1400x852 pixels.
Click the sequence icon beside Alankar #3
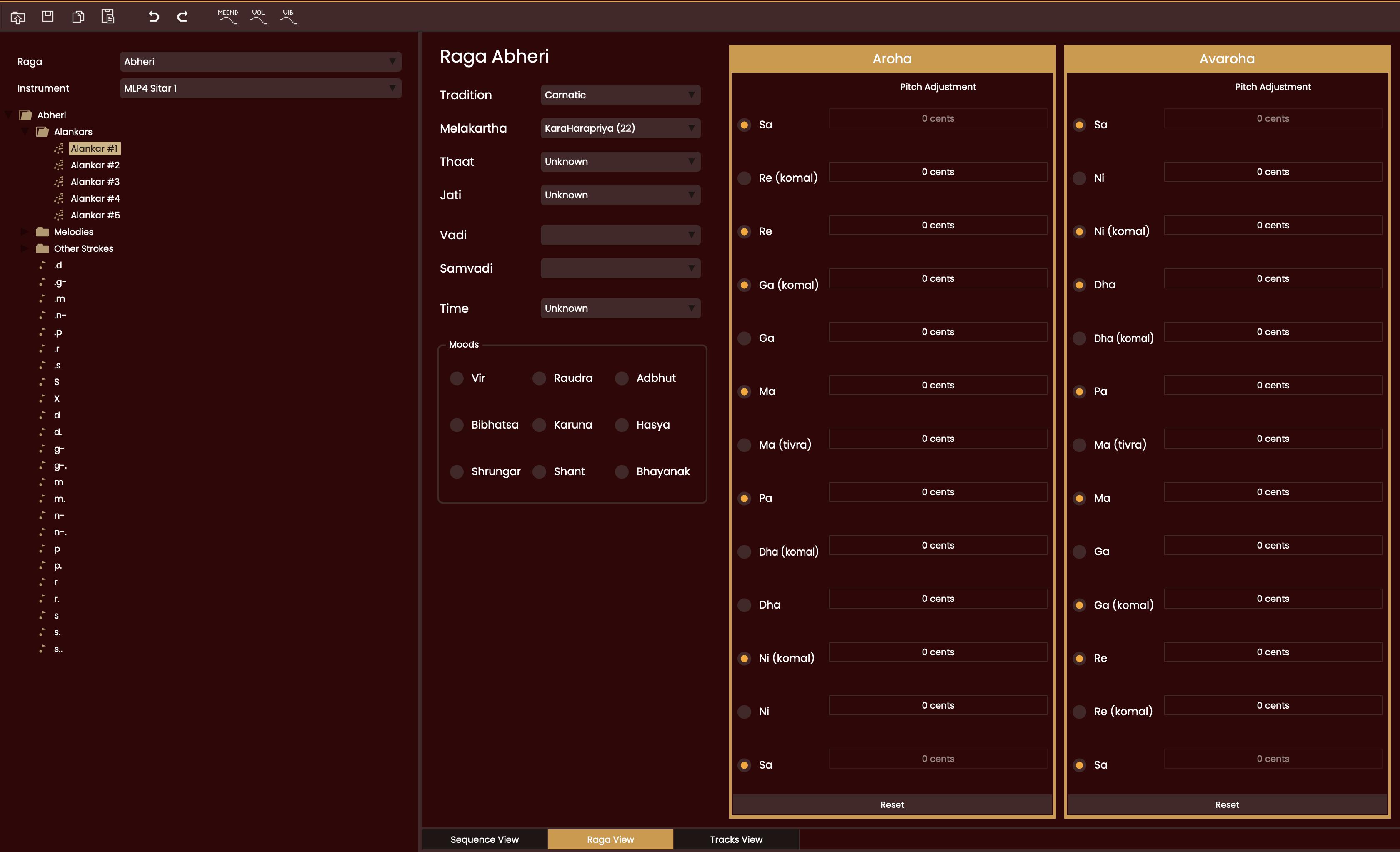[59, 182]
